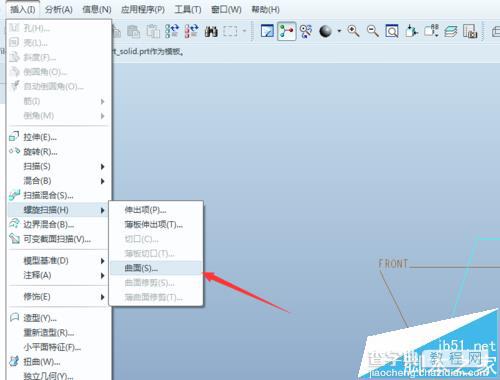The width and height of the screenshot is (500, 380).
Task: Click the Zoom In magnifier
Action: pos(353,31)
